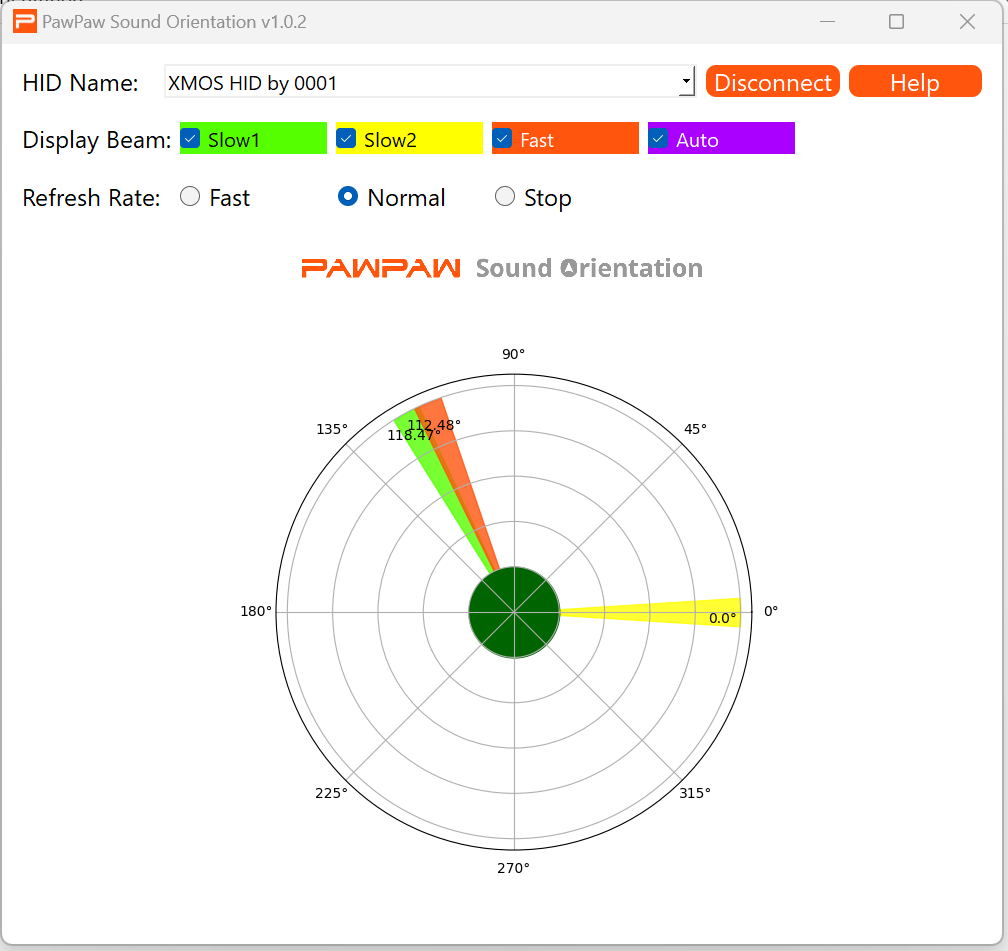1008x951 pixels.
Task: Click the 118.47° beam angle label
Action: coord(413,435)
